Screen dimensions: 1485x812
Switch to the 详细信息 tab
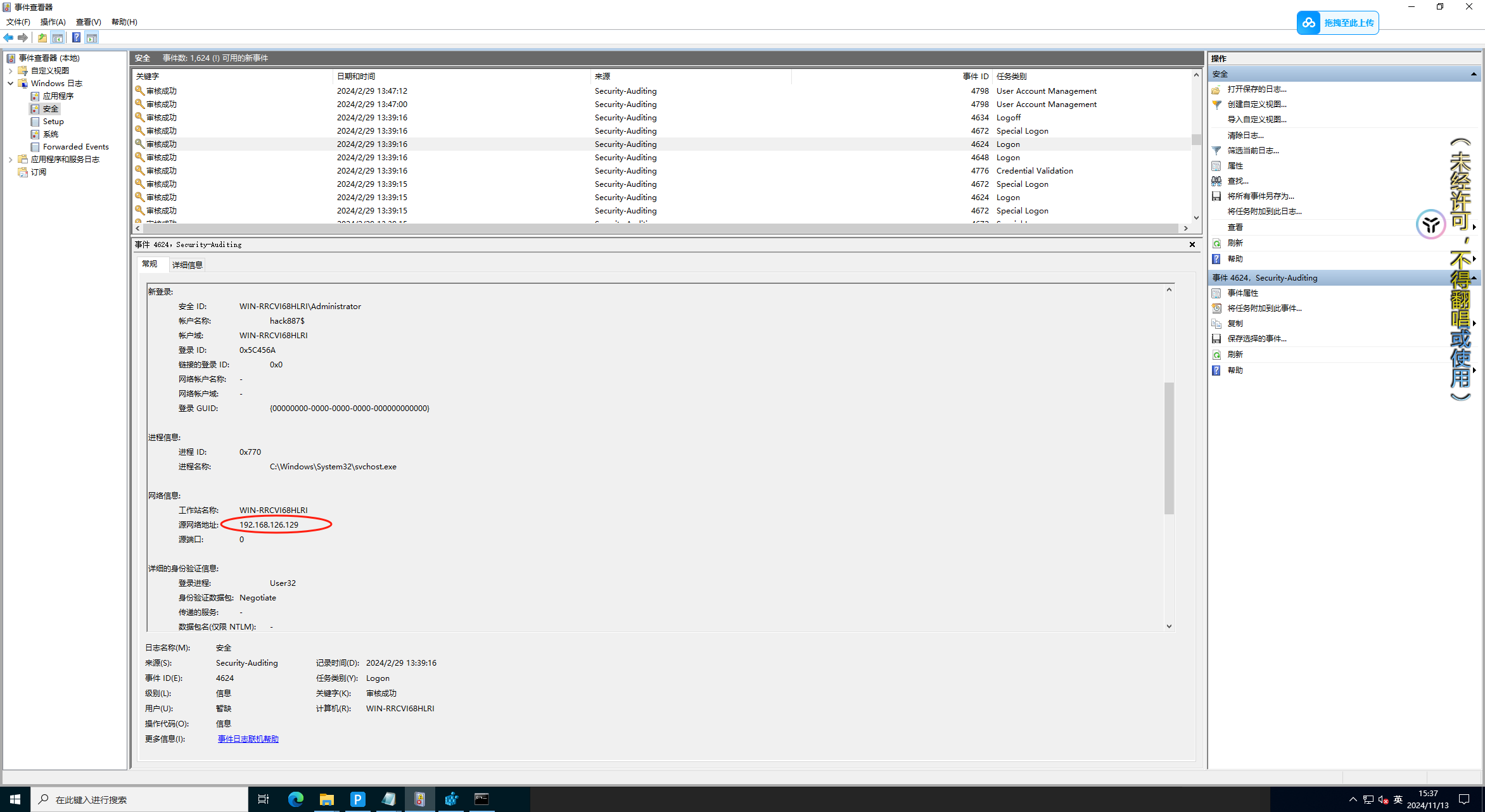(x=188, y=265)
